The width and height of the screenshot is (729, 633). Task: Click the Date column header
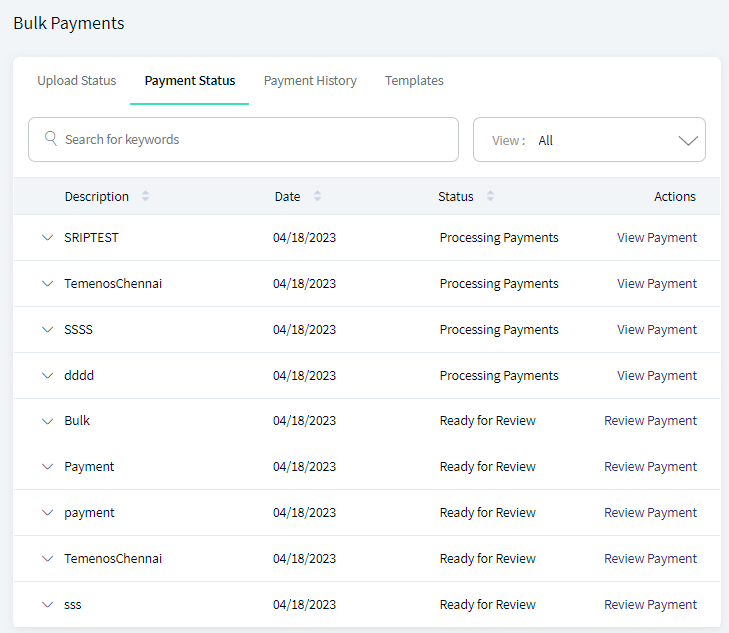287,197
